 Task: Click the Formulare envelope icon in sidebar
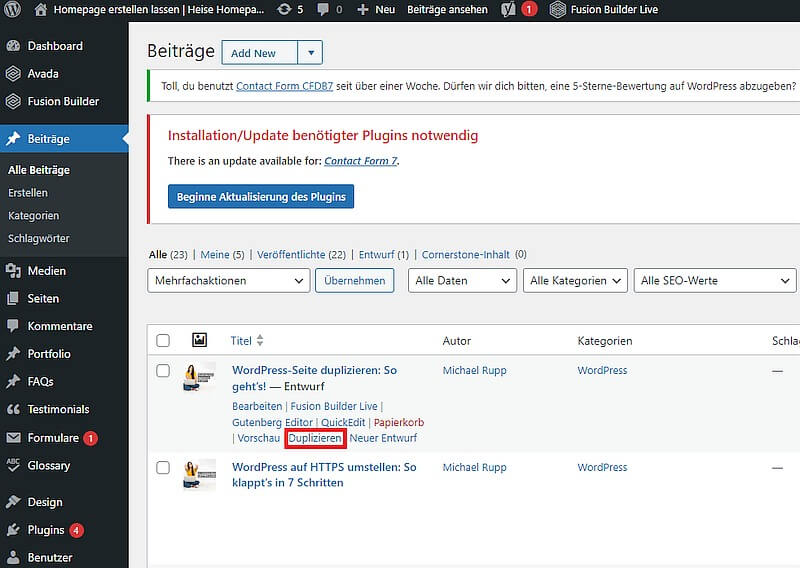pyautogui.click(x=13, y=437)
